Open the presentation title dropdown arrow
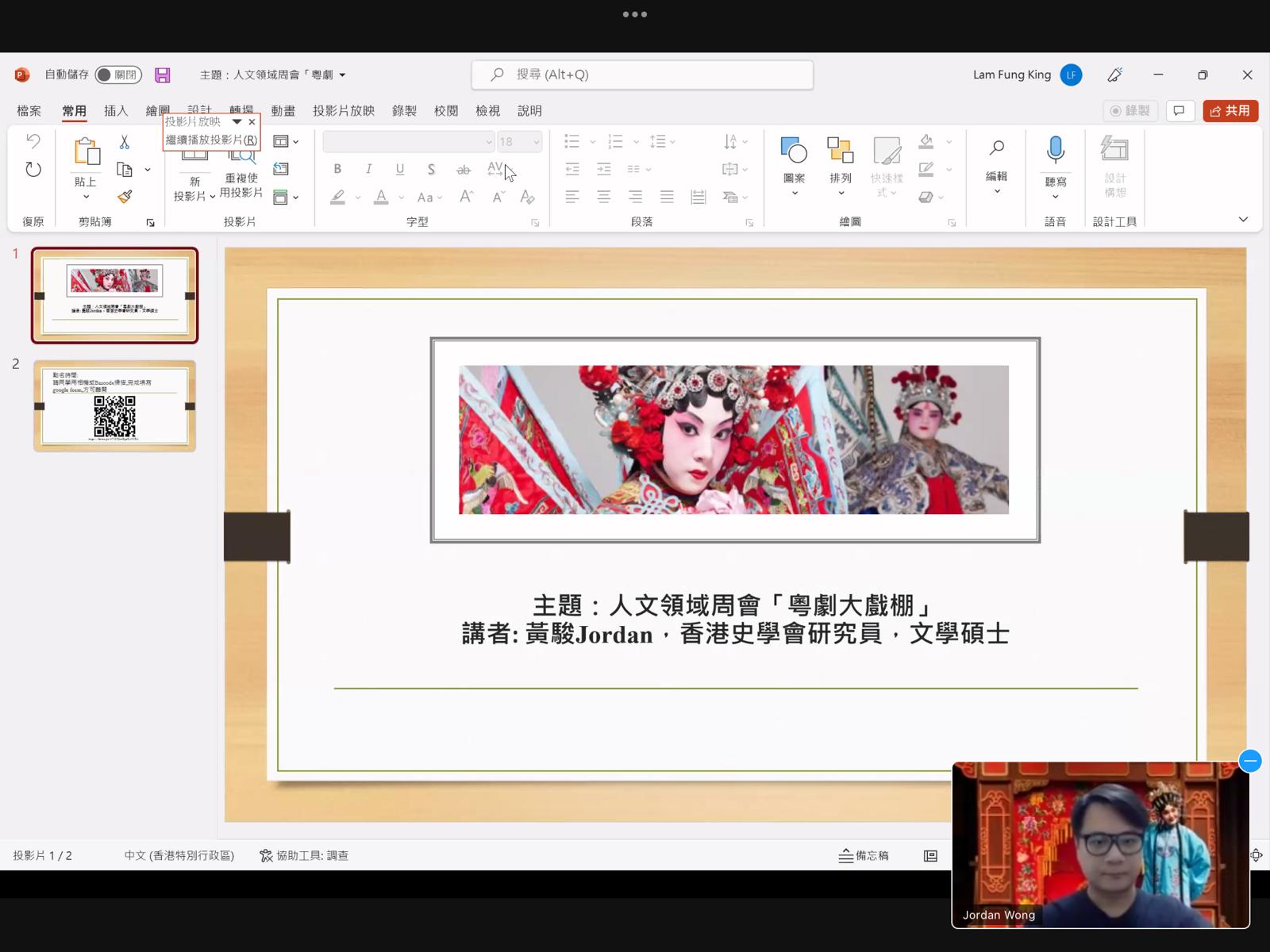Viewport: 1270px width, 952px height. pos(343,75)
